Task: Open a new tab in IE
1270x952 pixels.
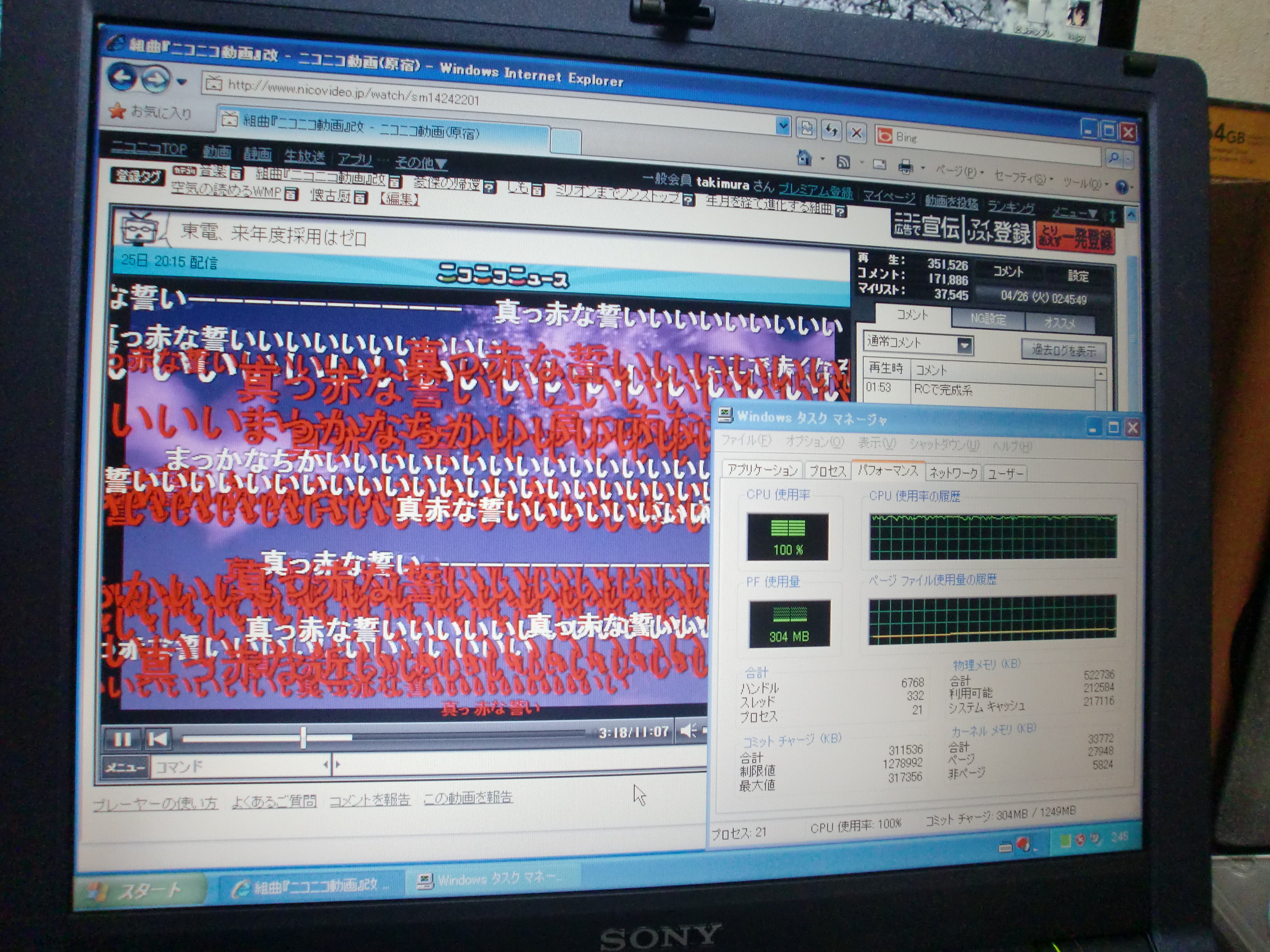Action: point(565,141)
